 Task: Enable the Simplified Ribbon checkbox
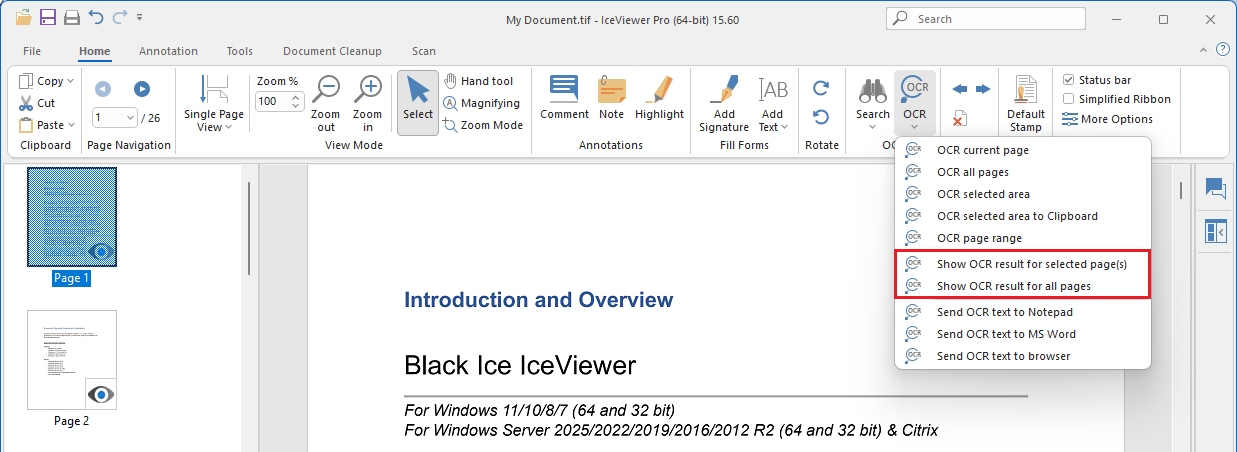[1068, 99]
